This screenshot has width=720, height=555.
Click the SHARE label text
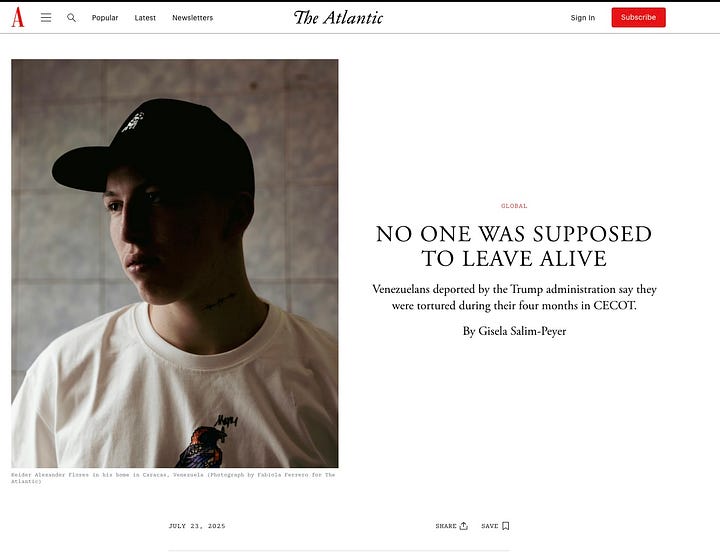pyautogui.click(x=446, y=526)
